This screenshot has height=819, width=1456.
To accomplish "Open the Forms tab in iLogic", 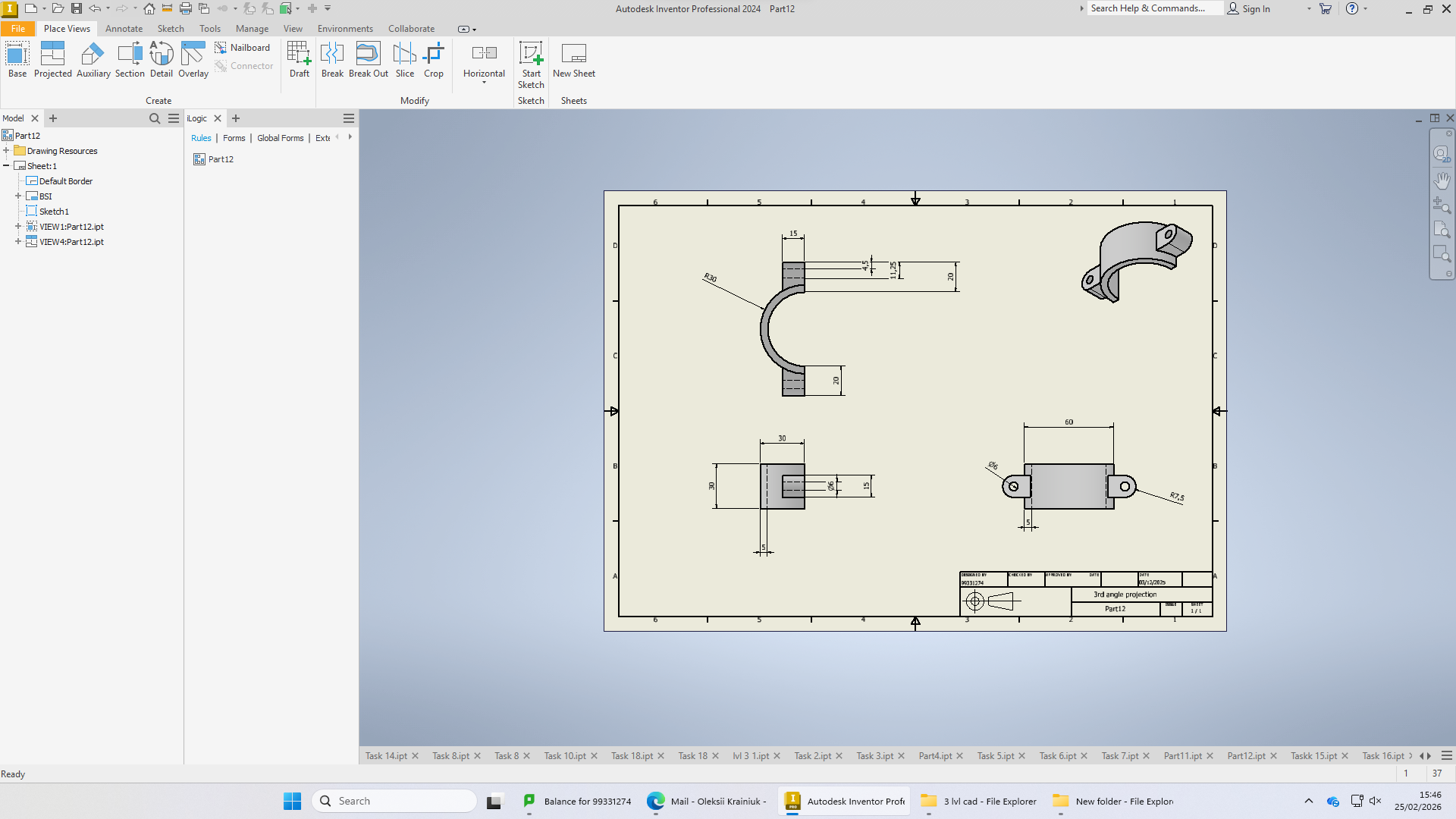I will click(x=234, y=138).
